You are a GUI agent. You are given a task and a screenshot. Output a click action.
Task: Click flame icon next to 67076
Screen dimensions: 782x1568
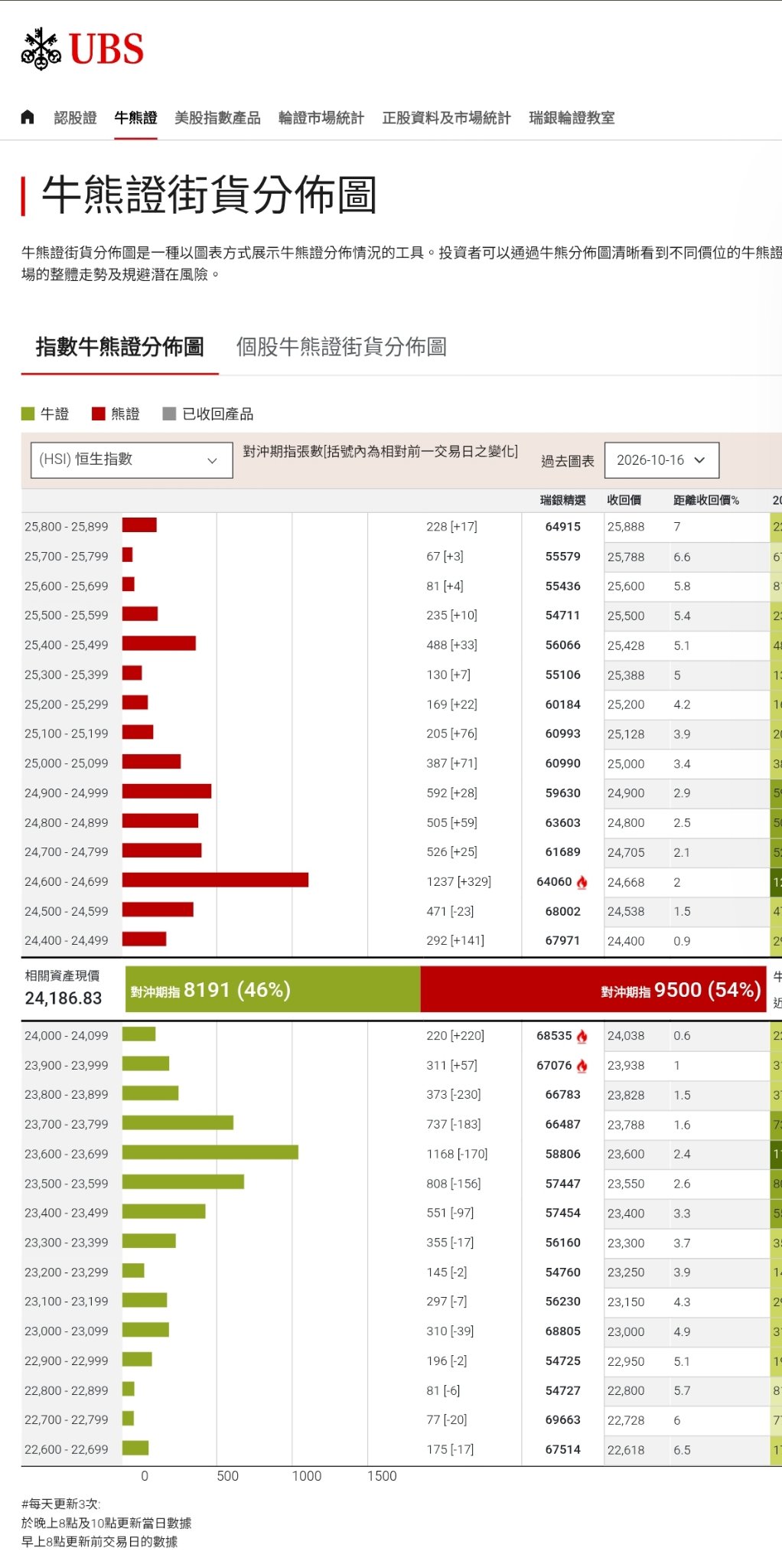(x=582, y=1066)
